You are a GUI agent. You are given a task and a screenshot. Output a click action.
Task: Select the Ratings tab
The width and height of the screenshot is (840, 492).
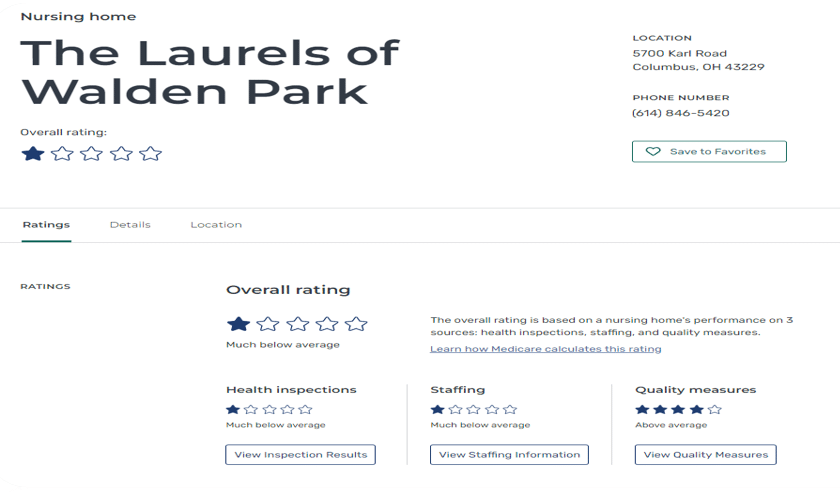tap(46, 225)
